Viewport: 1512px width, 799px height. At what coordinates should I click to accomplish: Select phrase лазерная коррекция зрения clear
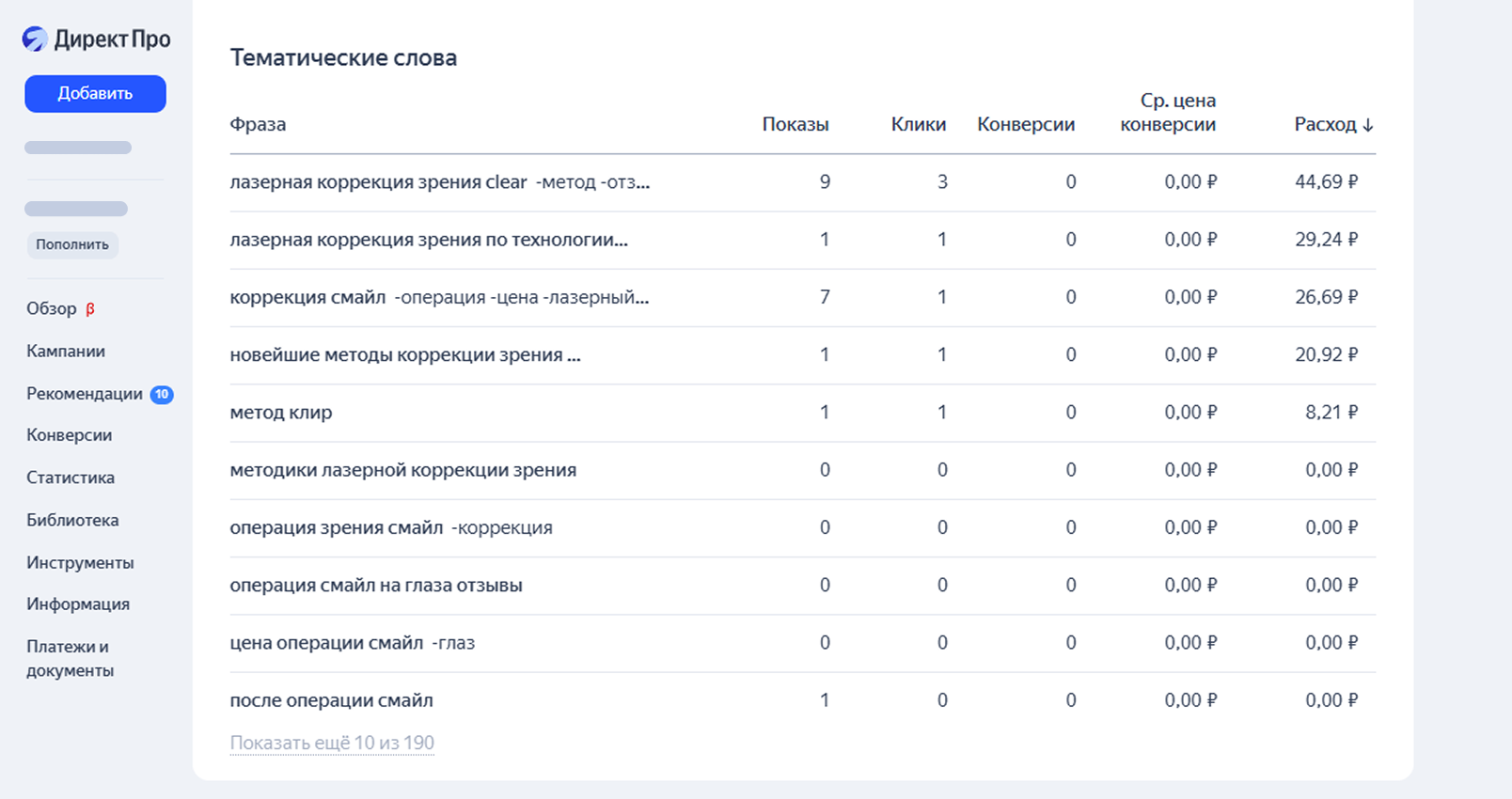click(439, 182)
